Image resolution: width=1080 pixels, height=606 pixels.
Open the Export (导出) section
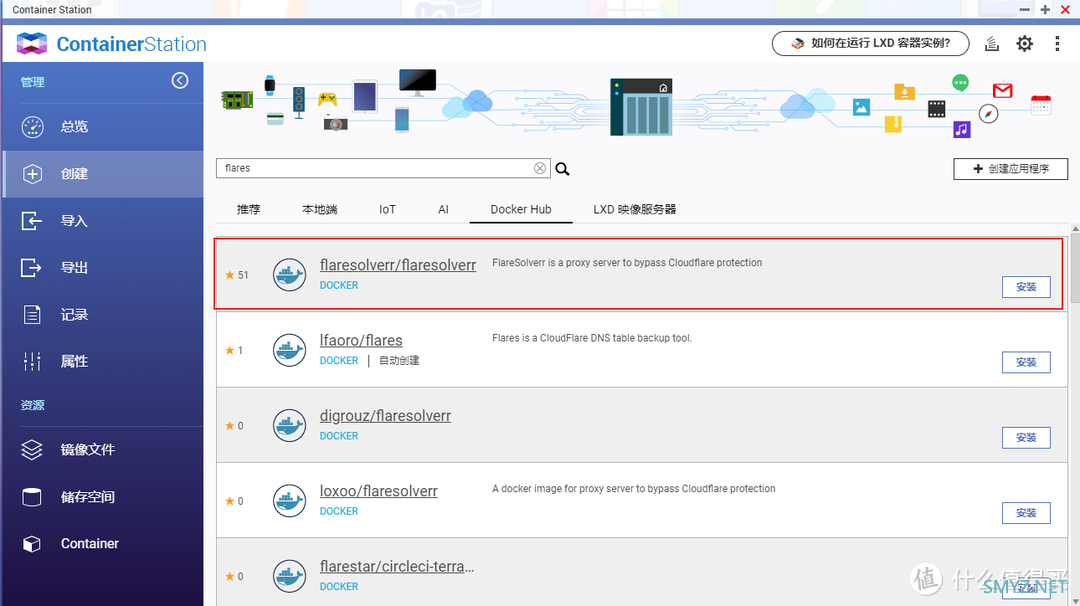[x=103, y=268]
